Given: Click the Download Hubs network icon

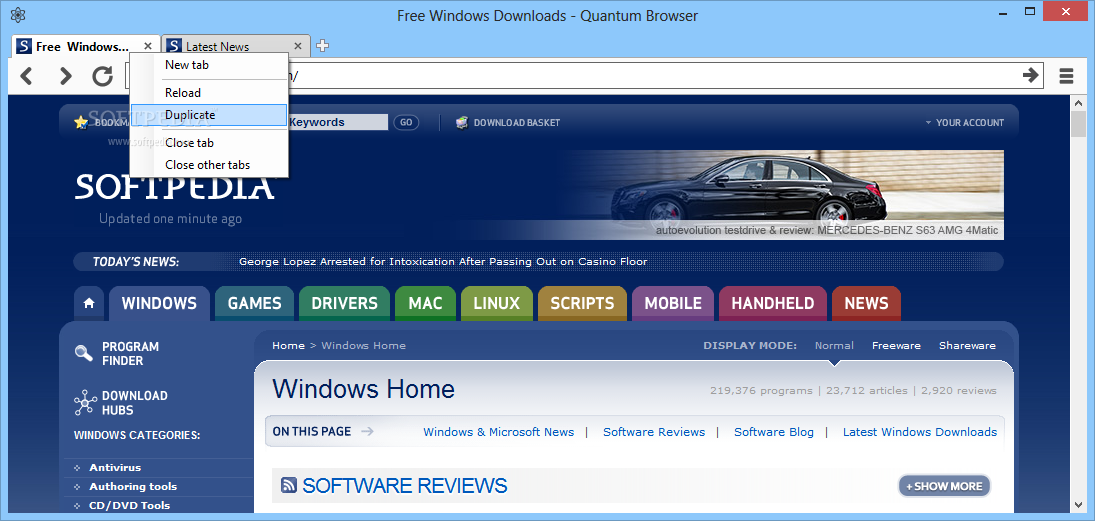Looking at the screenshot, I should 84,402.
